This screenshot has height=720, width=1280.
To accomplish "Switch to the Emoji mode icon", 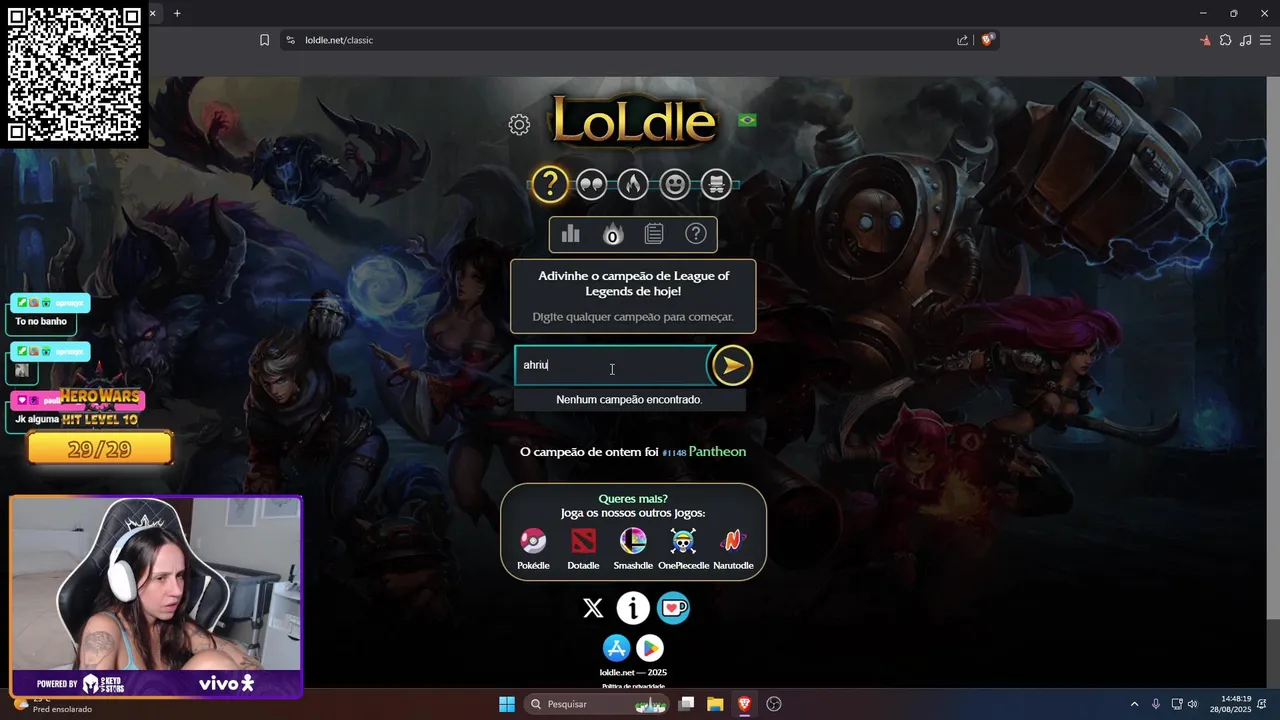I will point(675,184).
